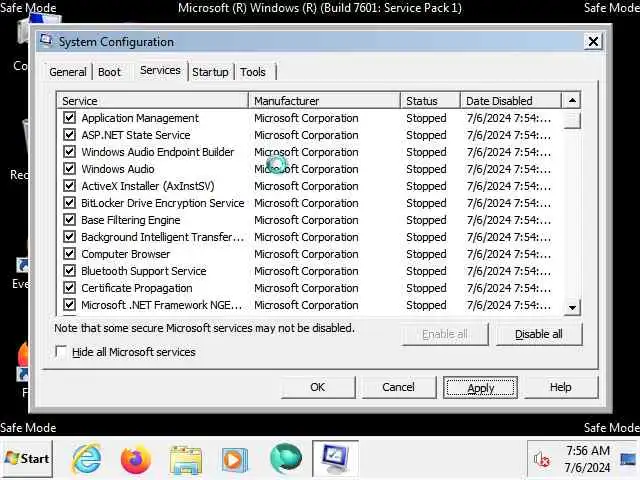Open Internet Explorer from the taskbar

(x=87, y=458)
